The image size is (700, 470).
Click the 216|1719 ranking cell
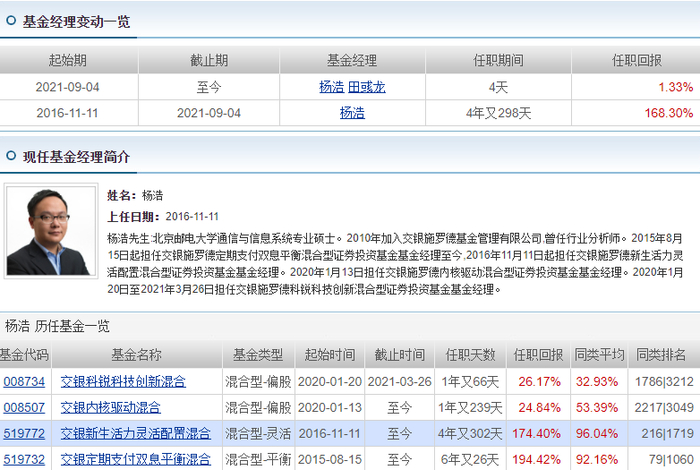[x=667, y=433]
